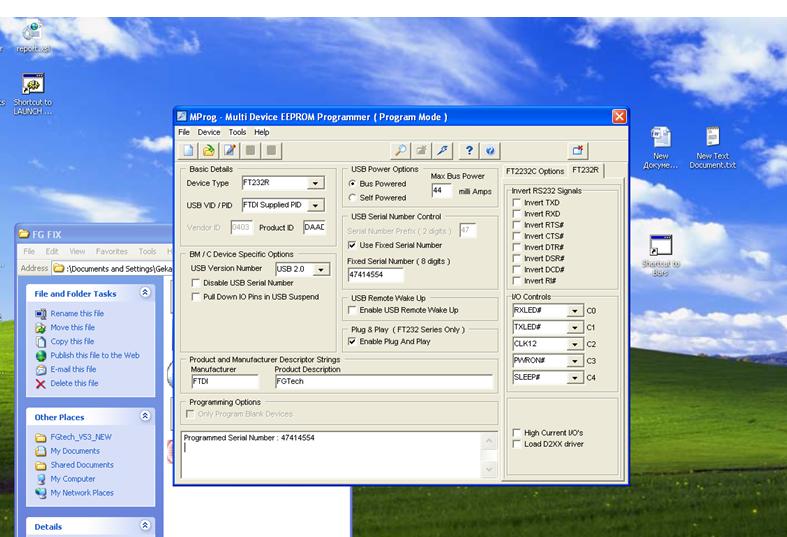Enable the Invert TXD checkbox

[x=516, y=203]
